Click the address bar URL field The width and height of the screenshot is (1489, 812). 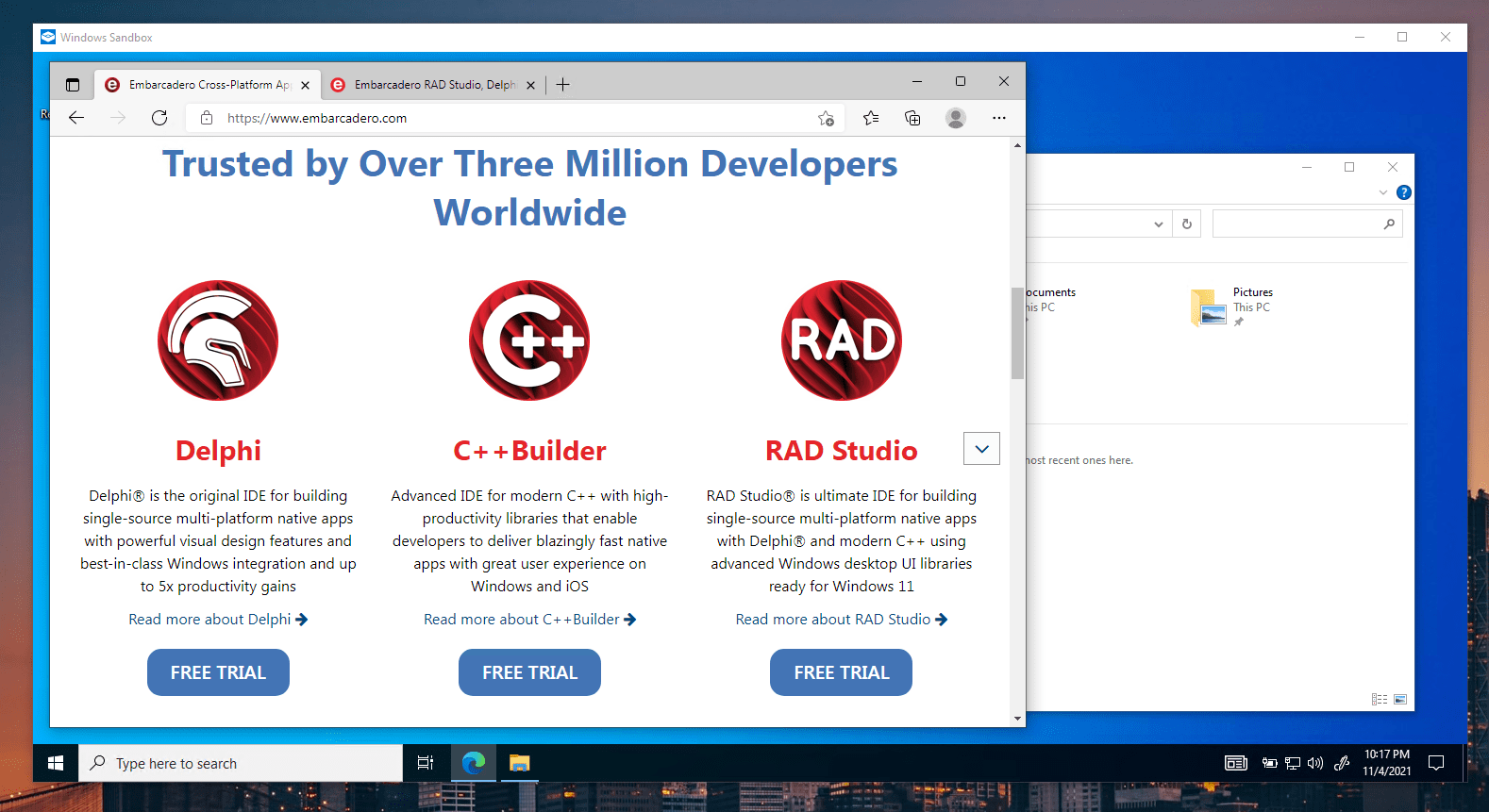[x=517, y=118]
